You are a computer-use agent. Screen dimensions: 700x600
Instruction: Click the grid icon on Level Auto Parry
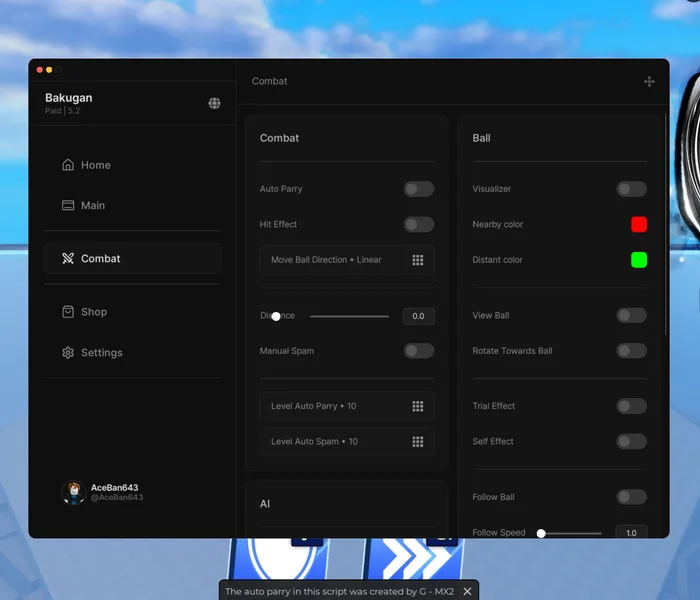point(417,406)
